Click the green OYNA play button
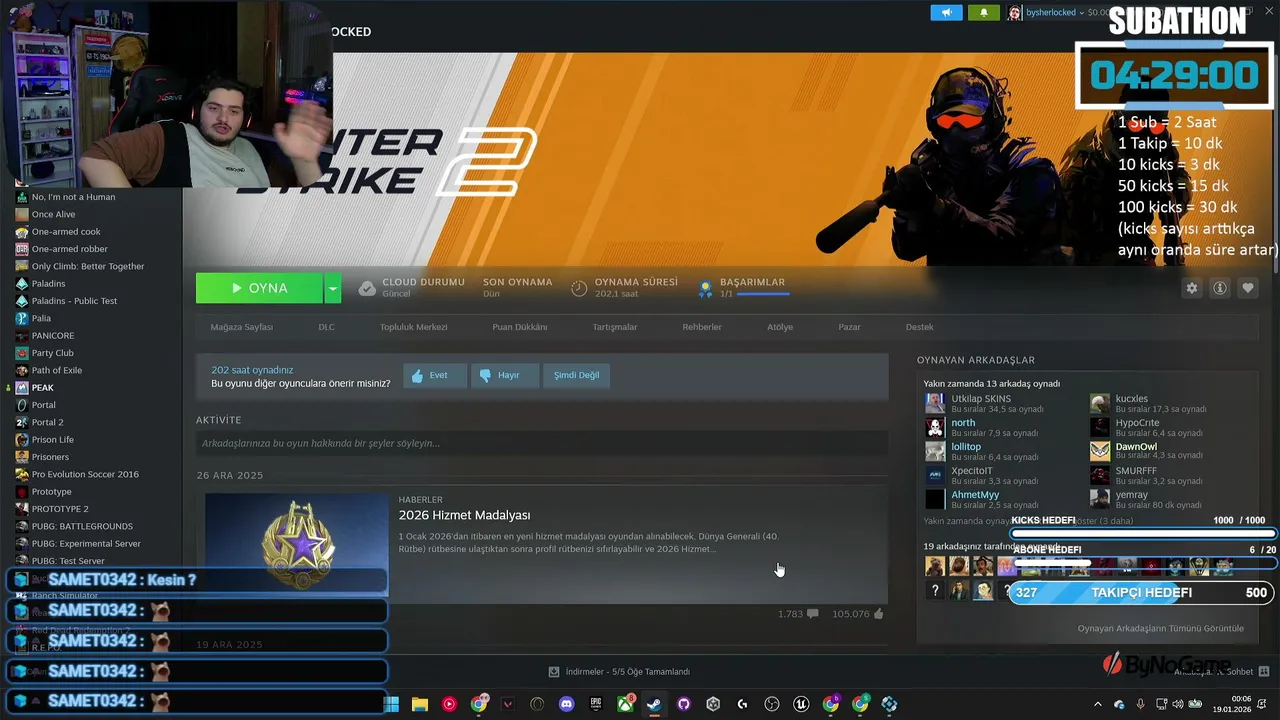Screen dimensions: 1280x720 [x=259, y=288]
